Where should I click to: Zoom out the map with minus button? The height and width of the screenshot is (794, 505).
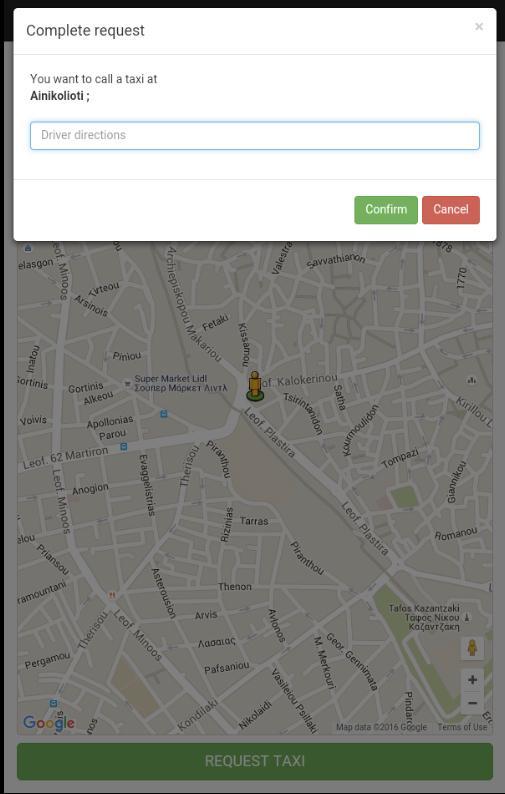[x=472, y=703]
